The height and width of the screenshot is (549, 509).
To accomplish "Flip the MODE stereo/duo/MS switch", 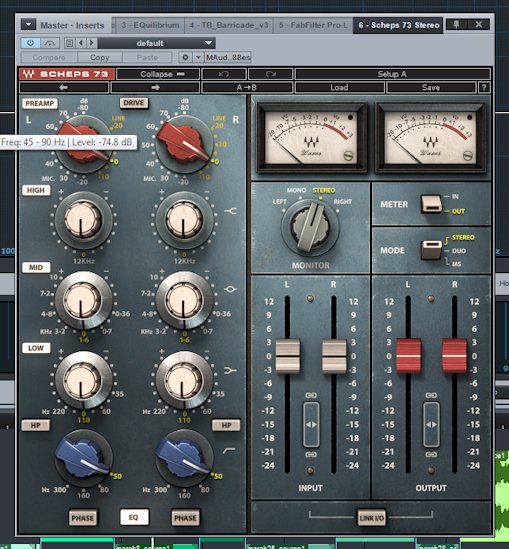I will pos(431,250).
